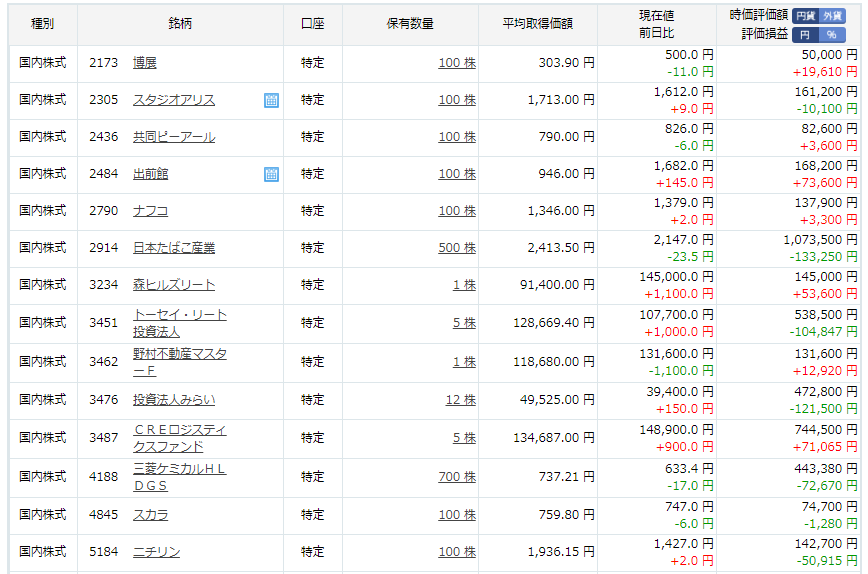Open the 出前館 stock link
The height and width of the screenshot is (574, 868).
[x=151, y=174]
